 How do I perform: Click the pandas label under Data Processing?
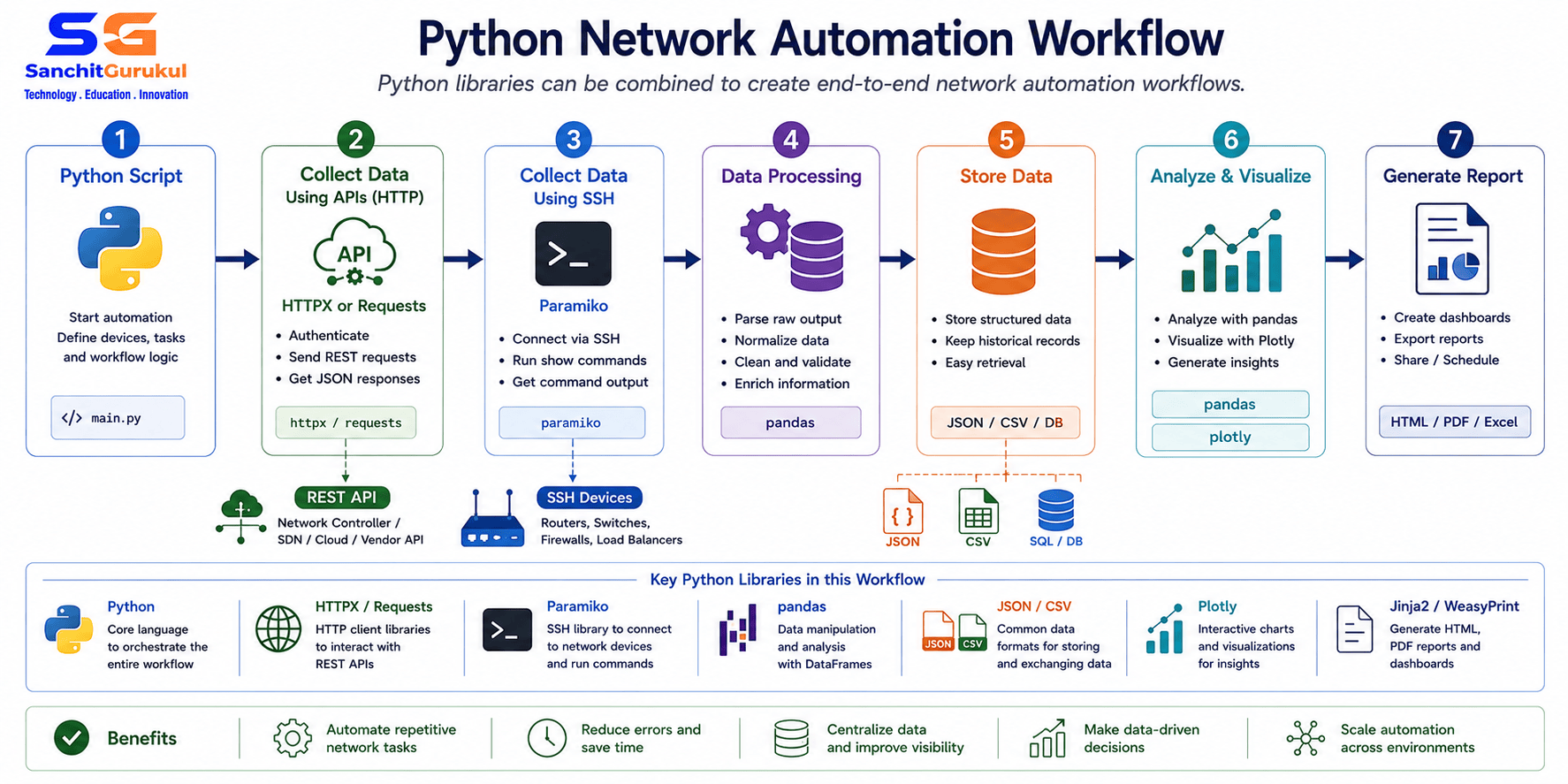point(790,422)
